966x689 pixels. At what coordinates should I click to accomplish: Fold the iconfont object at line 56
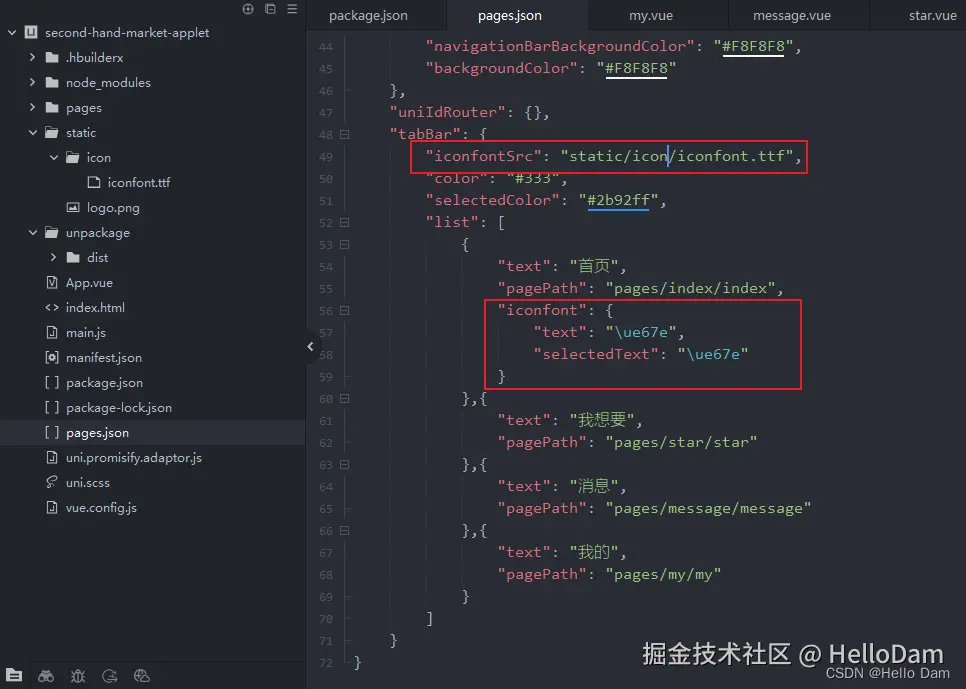point(344,311)
